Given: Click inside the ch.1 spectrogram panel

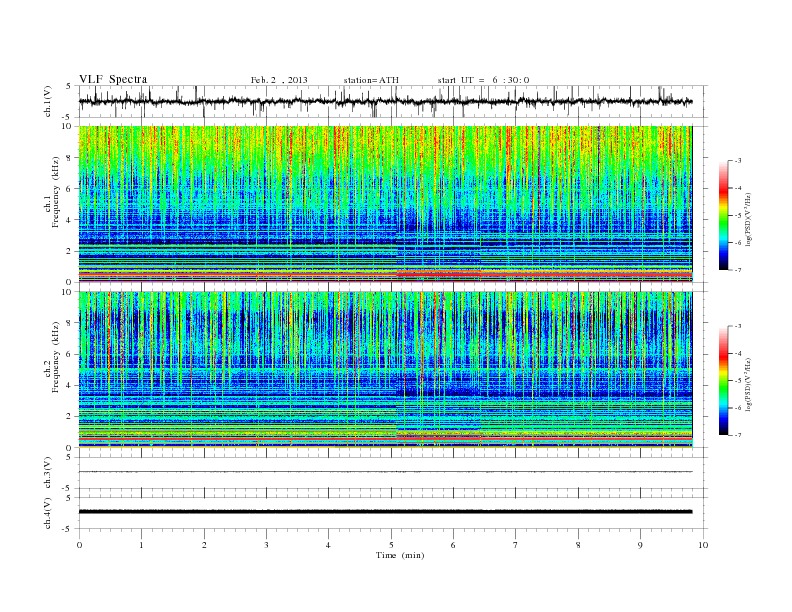Looking at the screenshot, I should click(385, 204).
